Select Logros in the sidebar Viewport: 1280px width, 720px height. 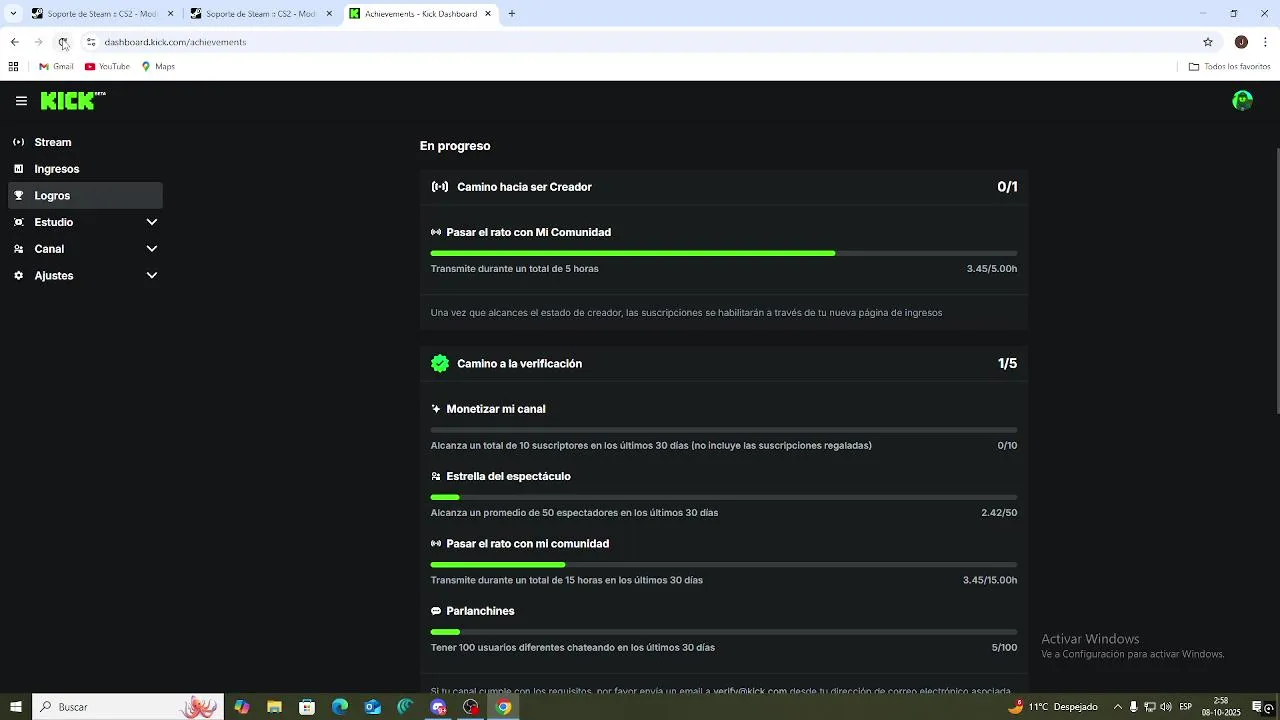(x=85, y=196)
